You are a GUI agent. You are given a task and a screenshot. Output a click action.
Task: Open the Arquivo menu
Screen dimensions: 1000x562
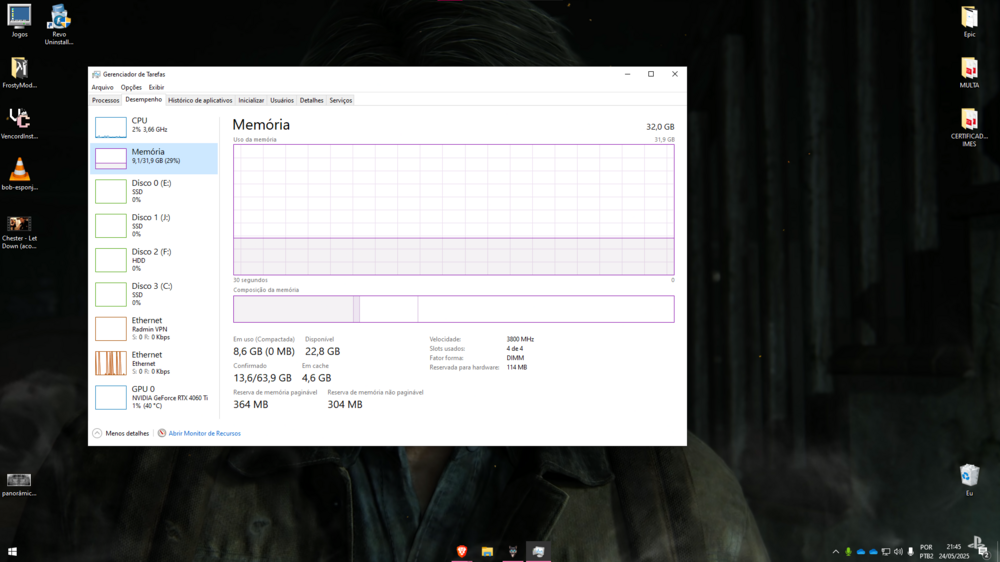[x=102, y=88]
